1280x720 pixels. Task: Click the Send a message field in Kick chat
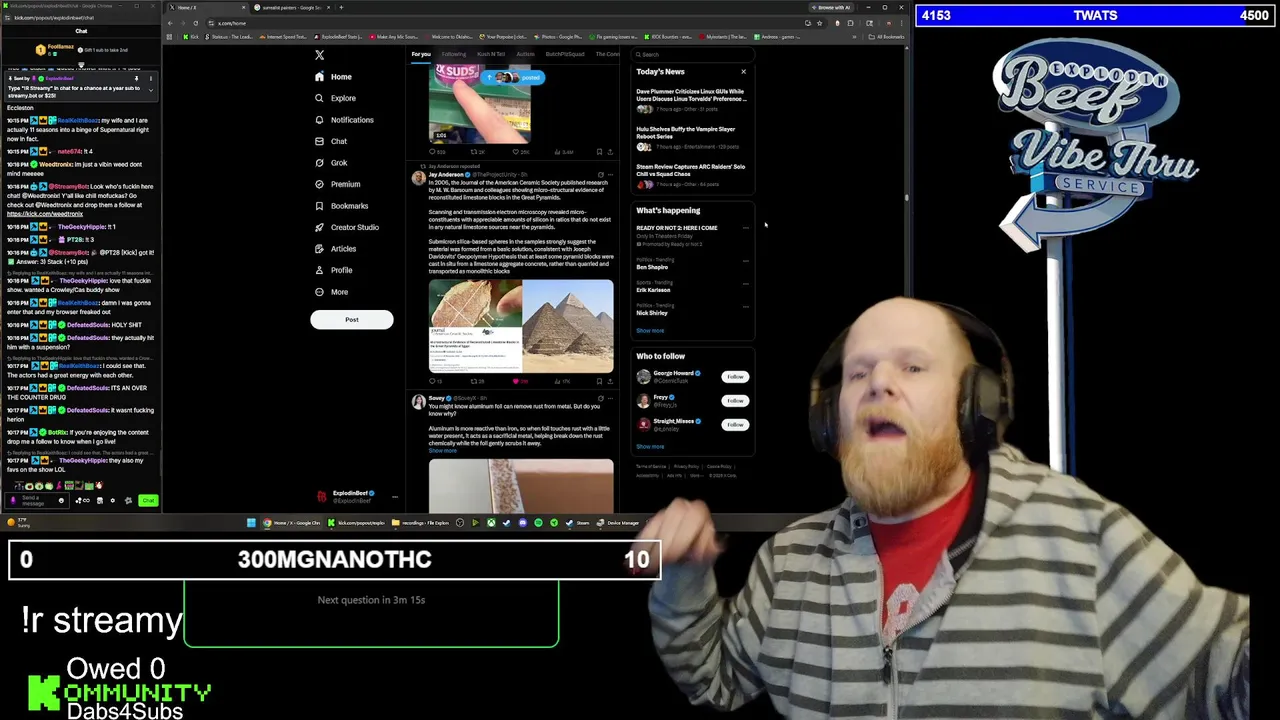[35, 500]
